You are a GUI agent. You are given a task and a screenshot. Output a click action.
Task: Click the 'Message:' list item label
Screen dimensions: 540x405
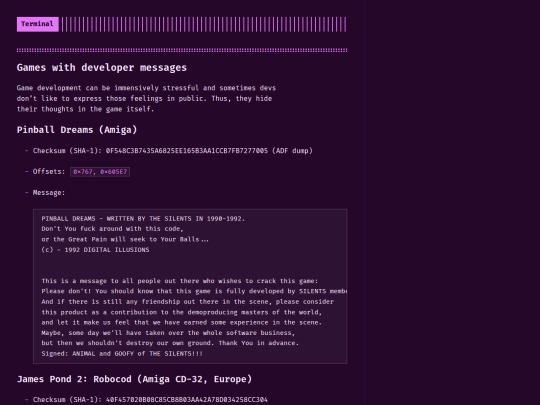[x=49, y=193]
